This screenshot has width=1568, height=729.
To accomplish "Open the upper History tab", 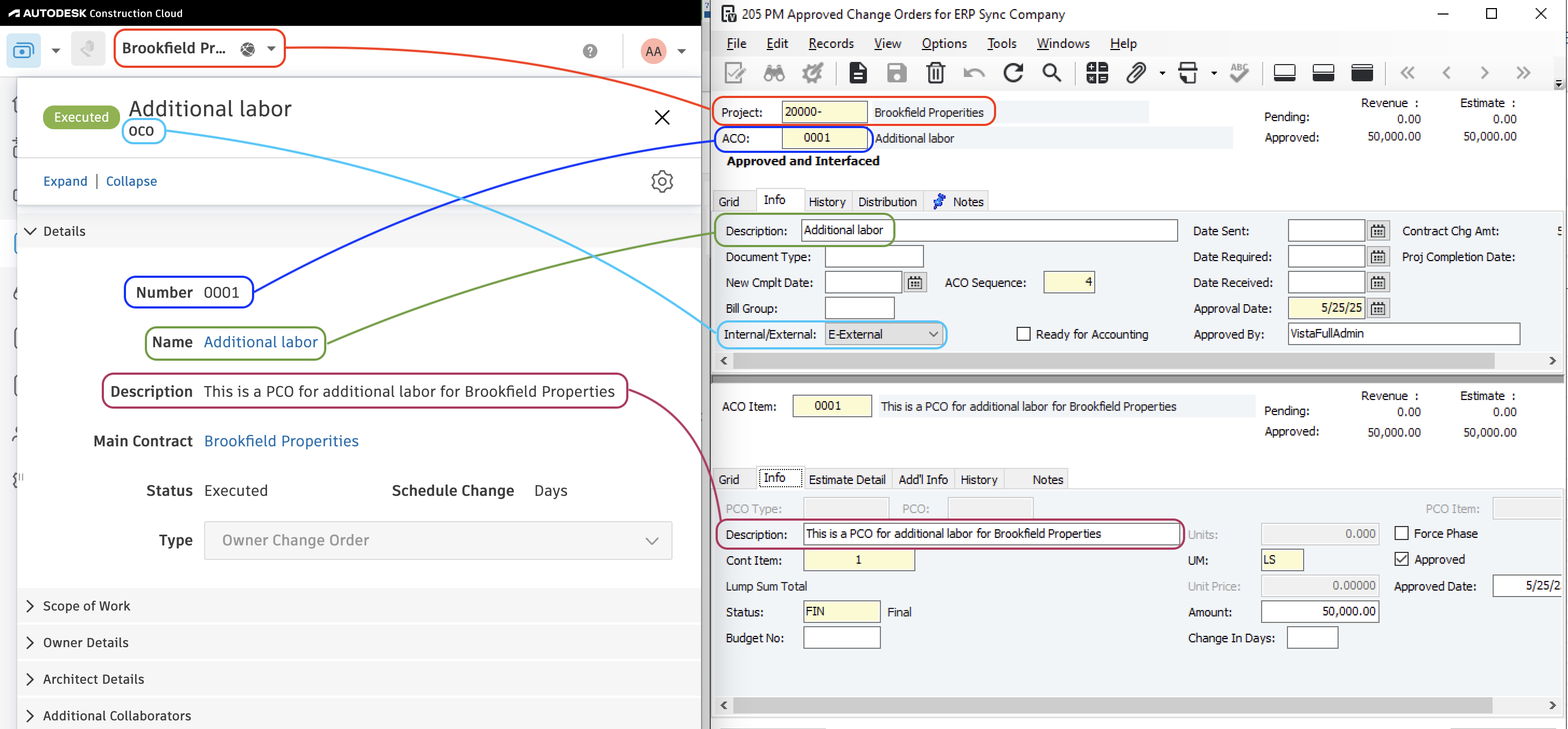I will click(x=827, y=202).
